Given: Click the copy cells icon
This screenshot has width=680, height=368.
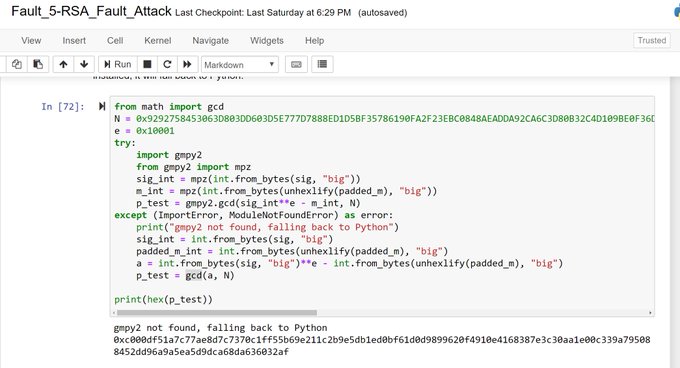Looking at the screenshot, I should click(x=17, y=64).
